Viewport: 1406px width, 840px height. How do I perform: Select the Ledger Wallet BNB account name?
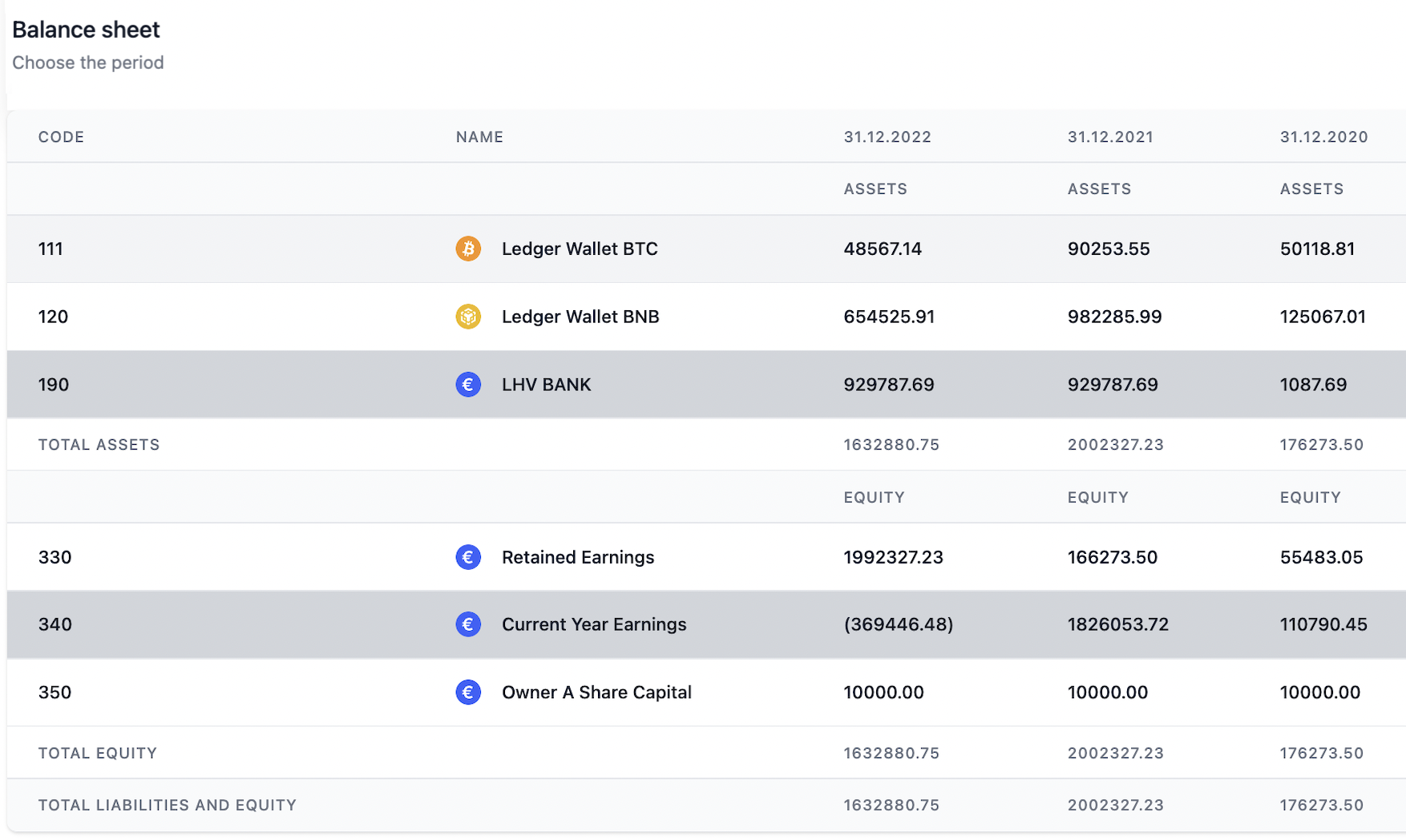pos(580,317)
